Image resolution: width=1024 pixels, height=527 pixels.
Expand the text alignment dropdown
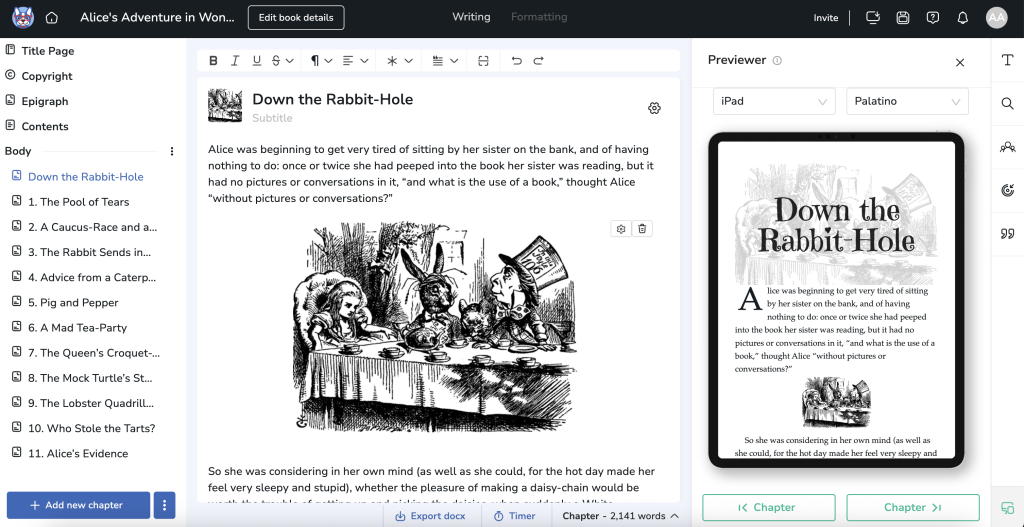(x=355, y=61)
